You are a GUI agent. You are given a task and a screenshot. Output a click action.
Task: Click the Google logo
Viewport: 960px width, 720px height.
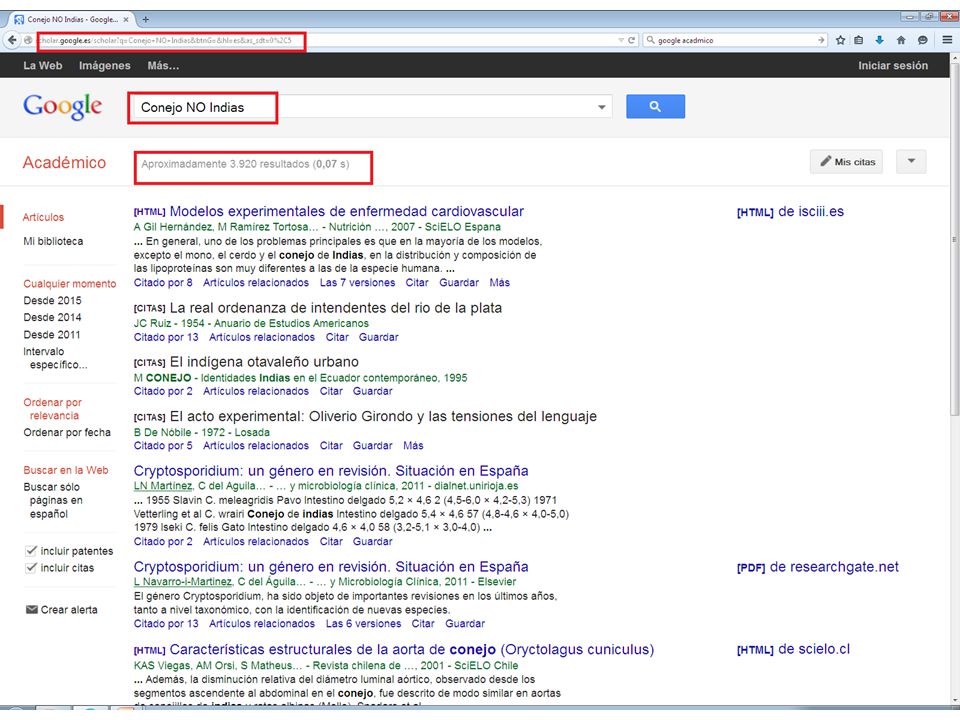pyautogui.click(x=62, y=107)
